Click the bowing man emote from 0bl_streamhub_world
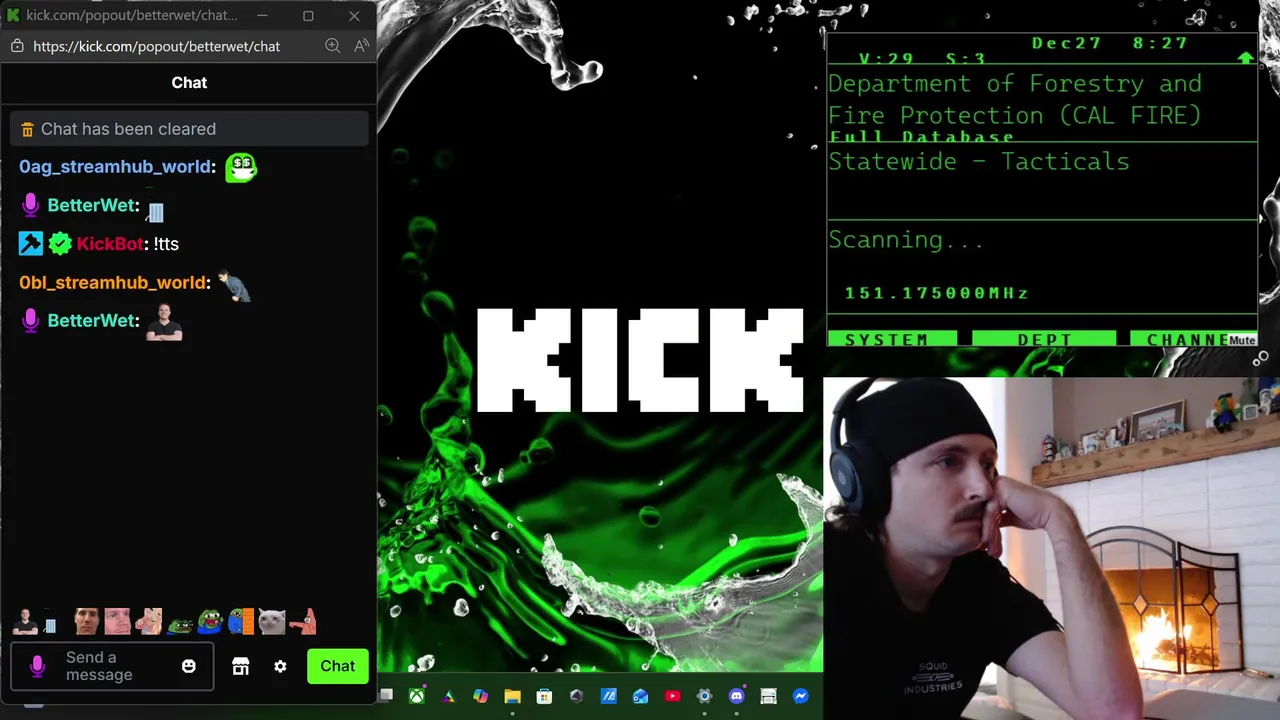Screen dimensions: 1280x720 pyautogui.click(x=234, y=286)
